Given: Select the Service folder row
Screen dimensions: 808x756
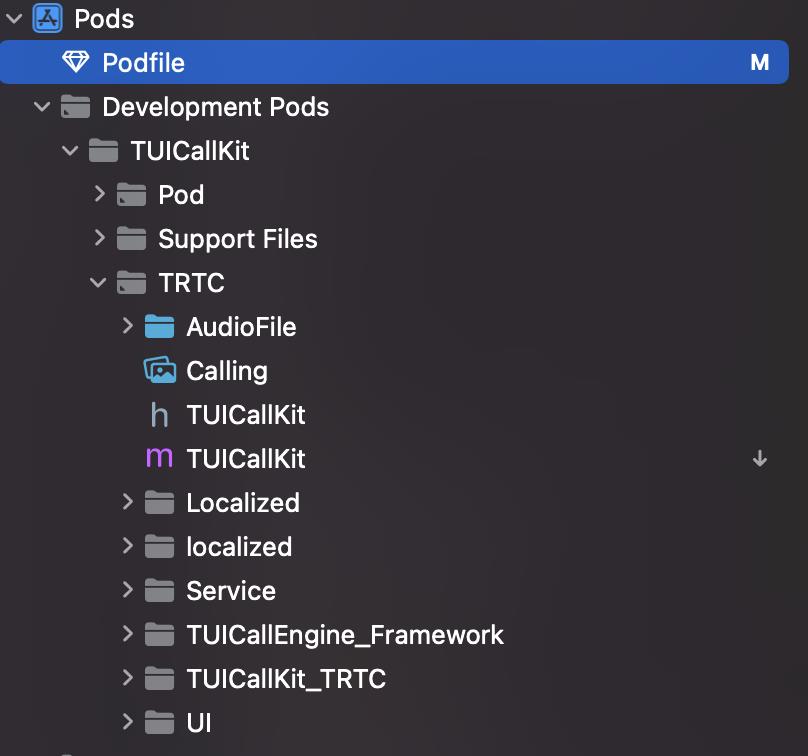Looking at the screenshot, I should [394, 591].
